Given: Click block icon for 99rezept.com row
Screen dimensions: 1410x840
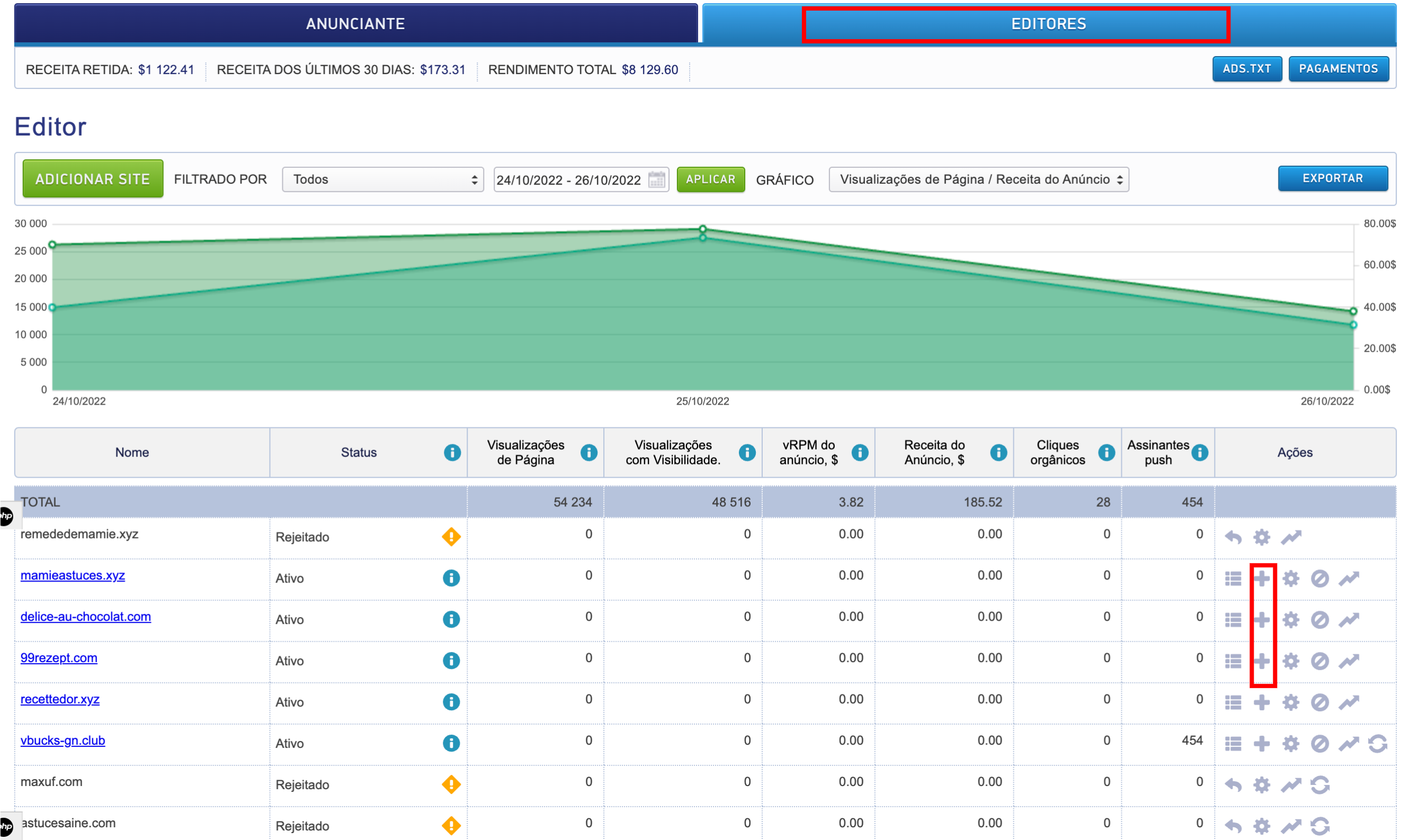Looking at the screenshot, I should pyautogui.click(x=1319, y=661).
